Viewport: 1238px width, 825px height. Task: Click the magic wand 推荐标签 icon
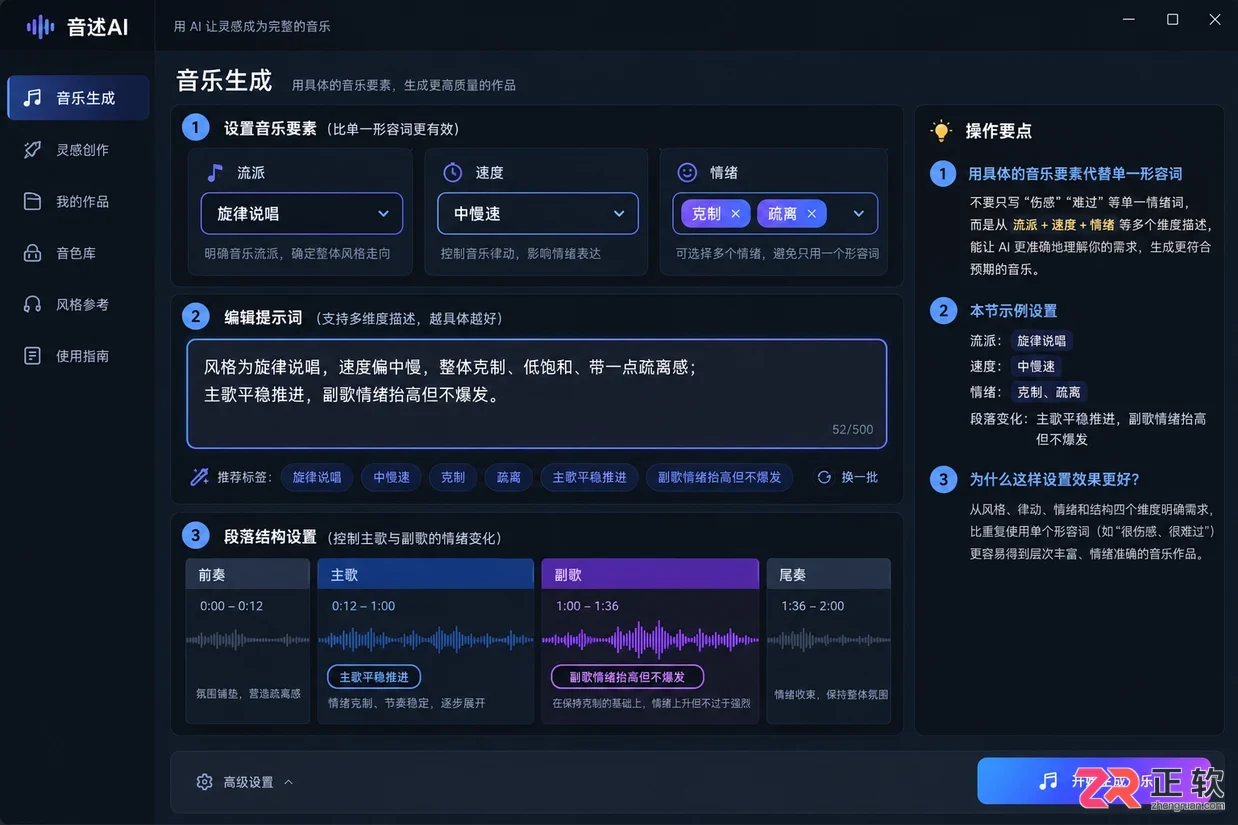[x=199, y=477]
